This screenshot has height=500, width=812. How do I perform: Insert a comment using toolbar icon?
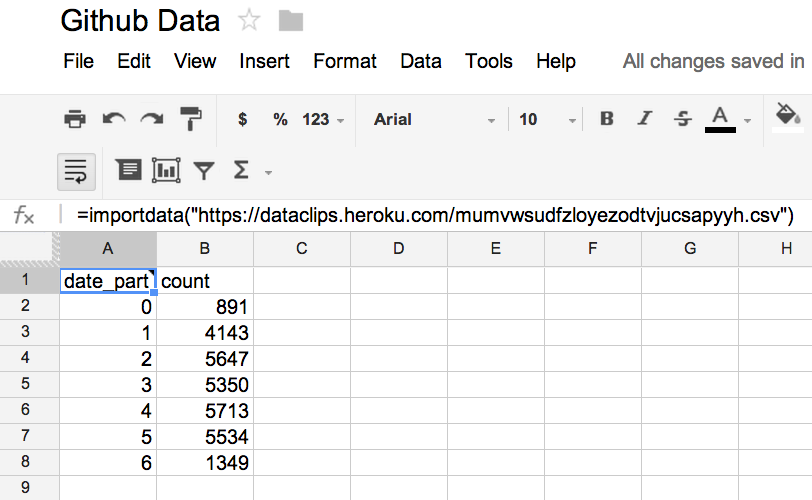click(x=129, y=171)
